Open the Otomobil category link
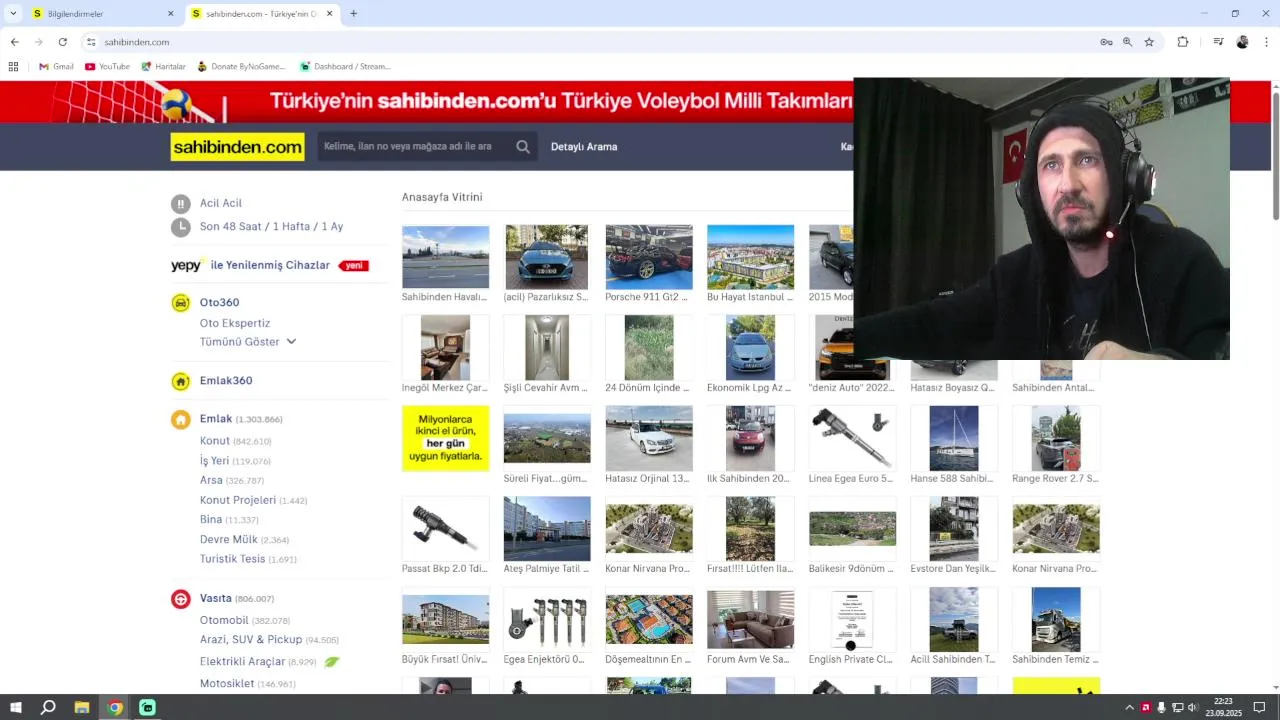The image size is (1280, 720). click(x=224, y=620)
